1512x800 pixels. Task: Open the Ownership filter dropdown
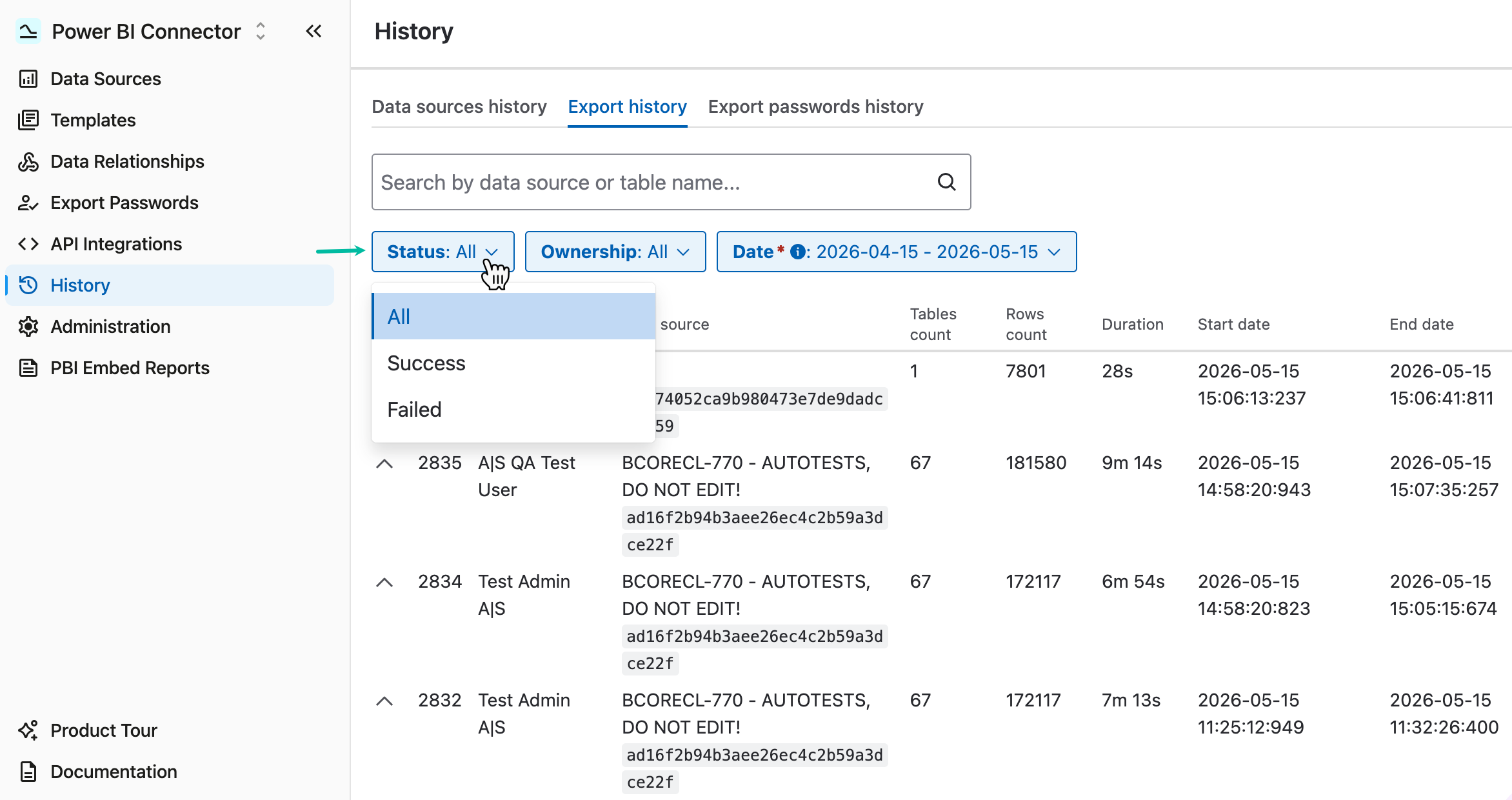coord(615,252)
